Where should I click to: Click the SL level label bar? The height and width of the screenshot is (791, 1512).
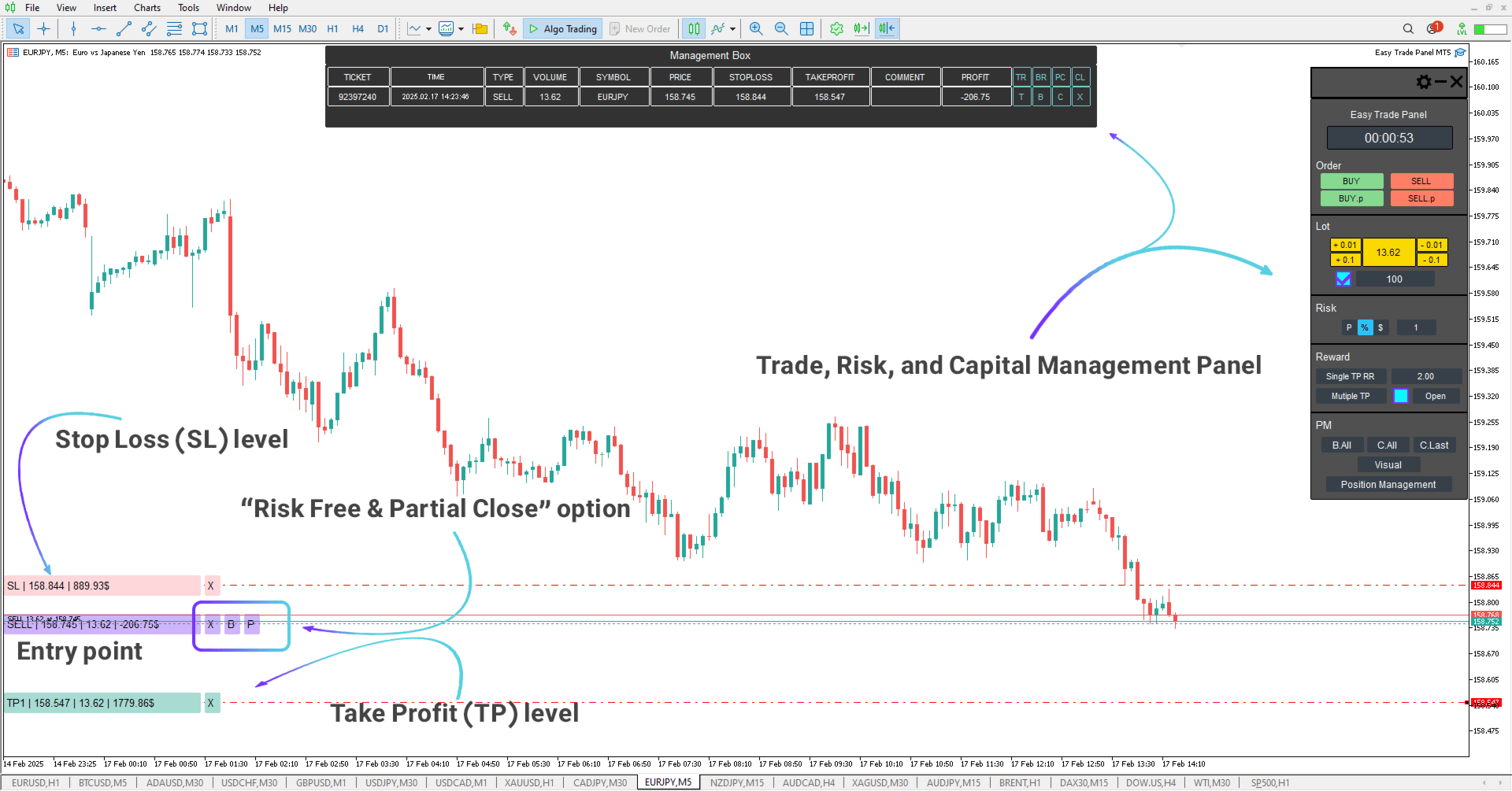[x=102, y=586]
